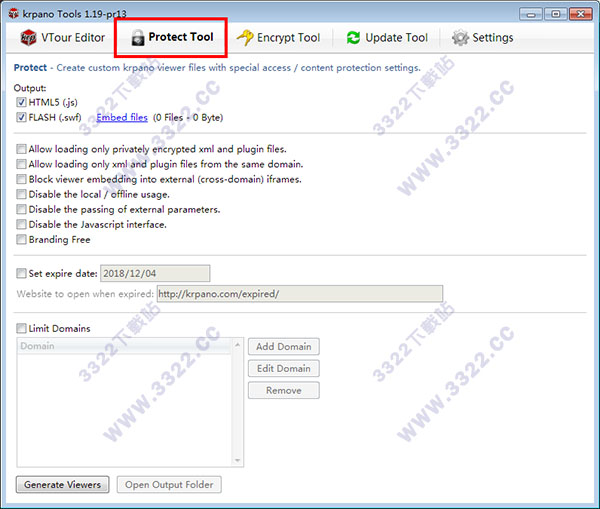600x509 pixels.
Task: Open the Encrypt Tool tab
Action: click(279, 38)
